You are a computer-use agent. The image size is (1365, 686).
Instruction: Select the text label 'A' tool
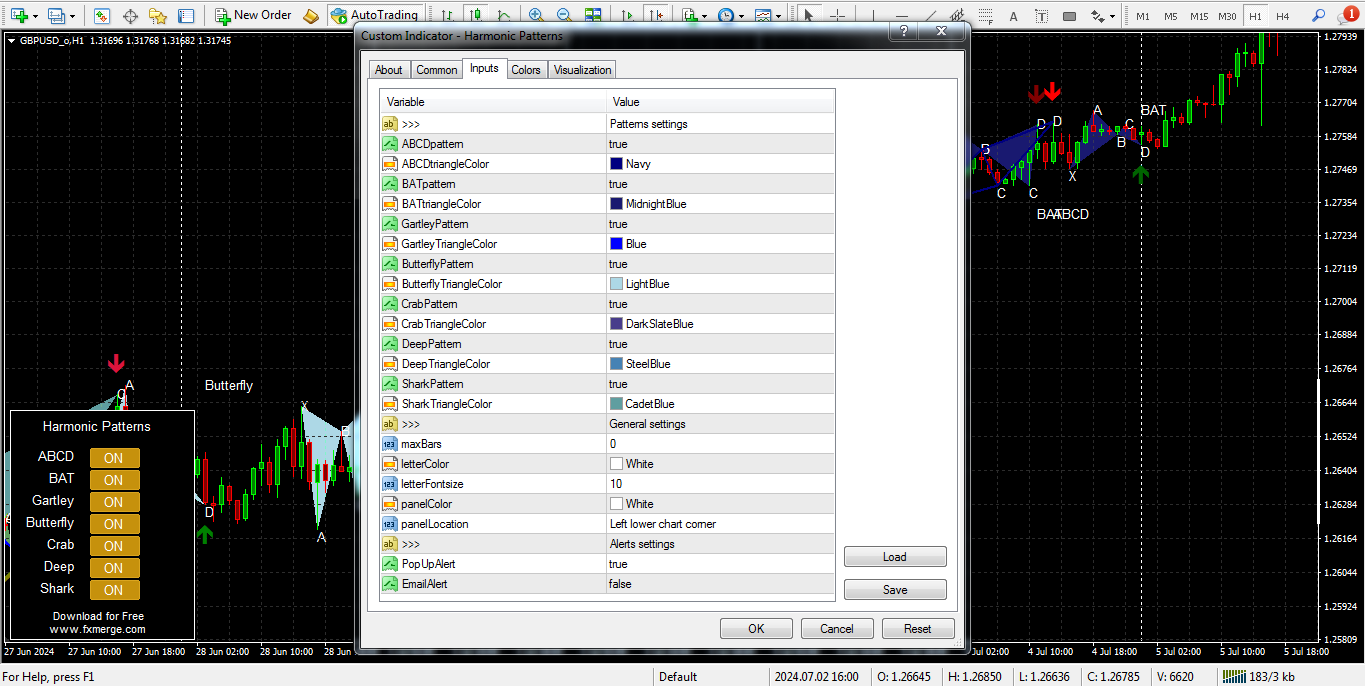(x=1013, y=15)
